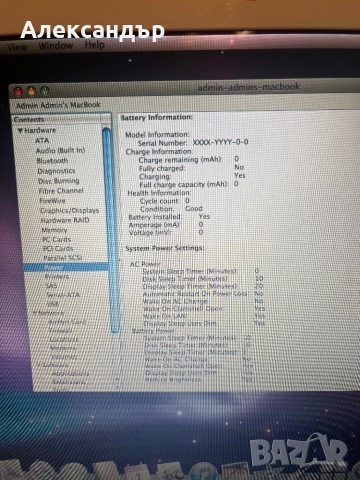Click Automatic Restart On Power Loss line
This screenshot has height=480, width=360.
[203, 294]
